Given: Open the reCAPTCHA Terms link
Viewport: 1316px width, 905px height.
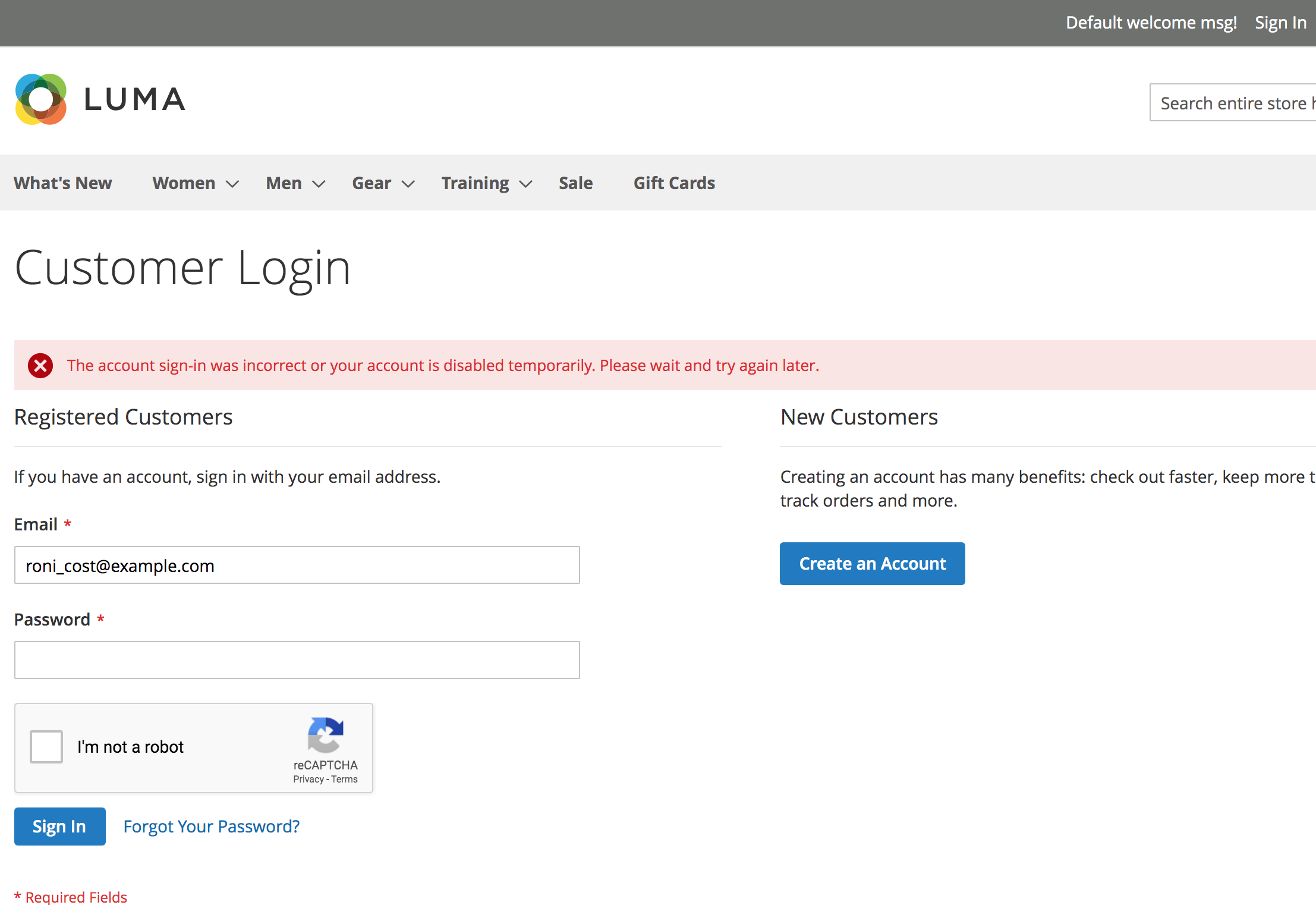Looking at the screenshot, I should [345, 779].
